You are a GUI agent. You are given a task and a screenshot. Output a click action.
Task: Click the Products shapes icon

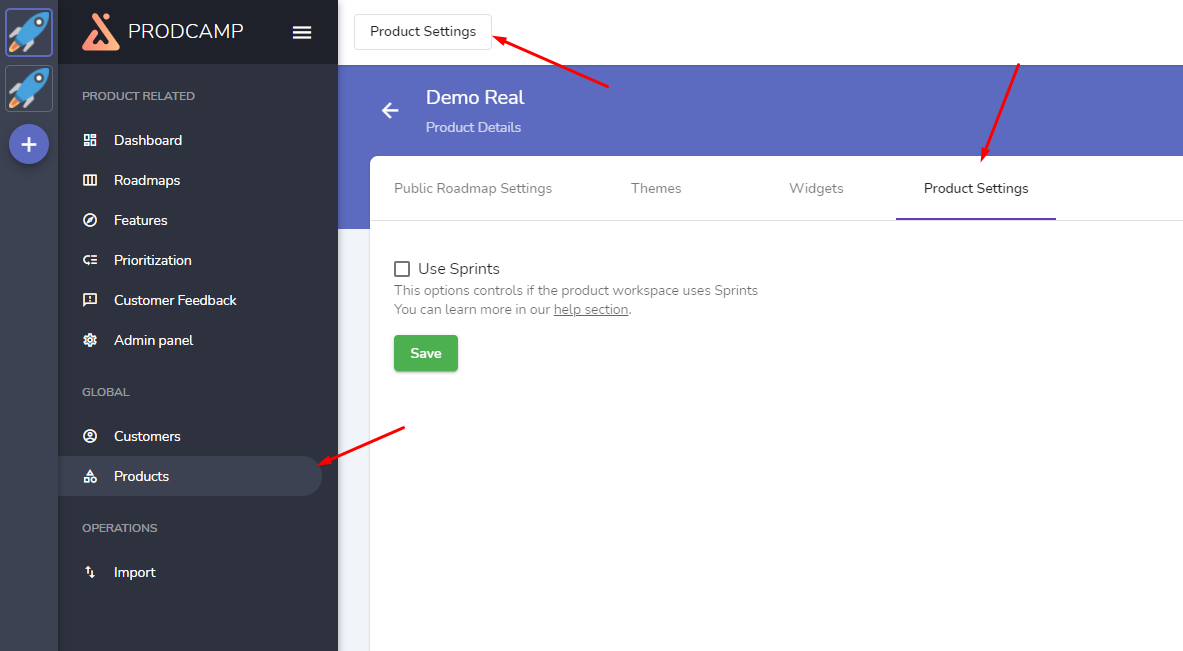(x=90, y=476)
